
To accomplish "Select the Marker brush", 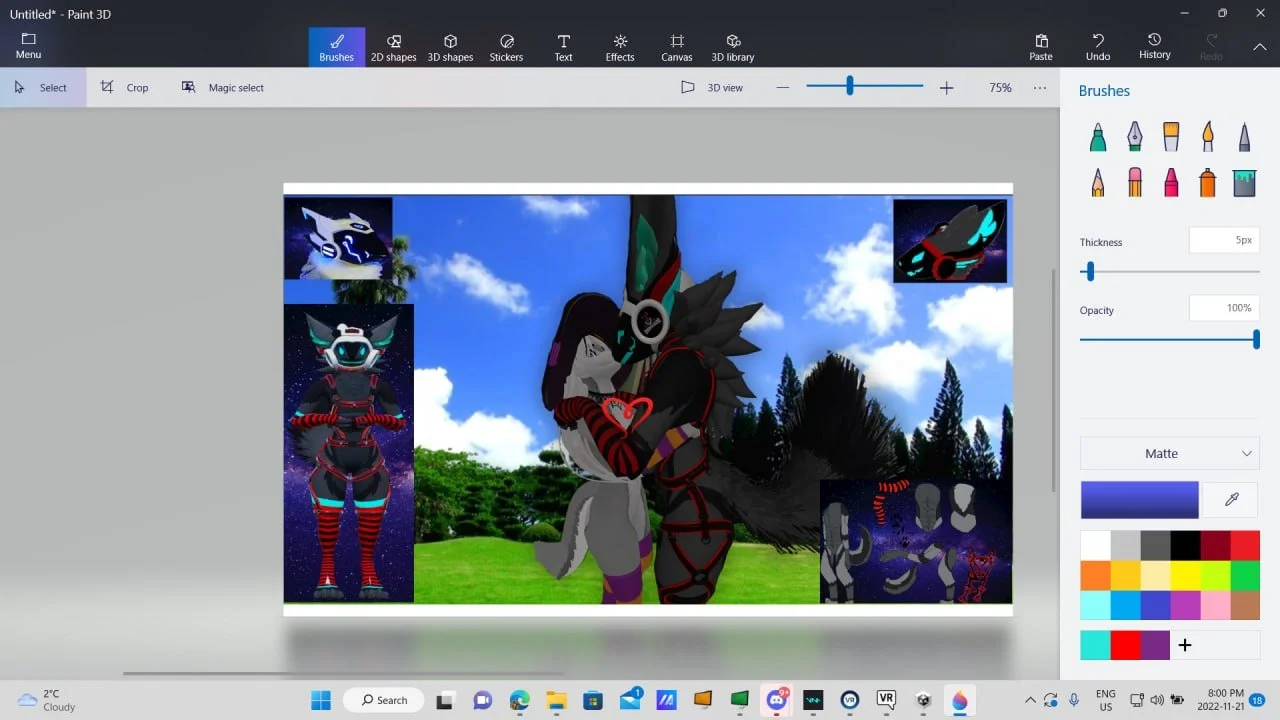I will [1098, 137].
